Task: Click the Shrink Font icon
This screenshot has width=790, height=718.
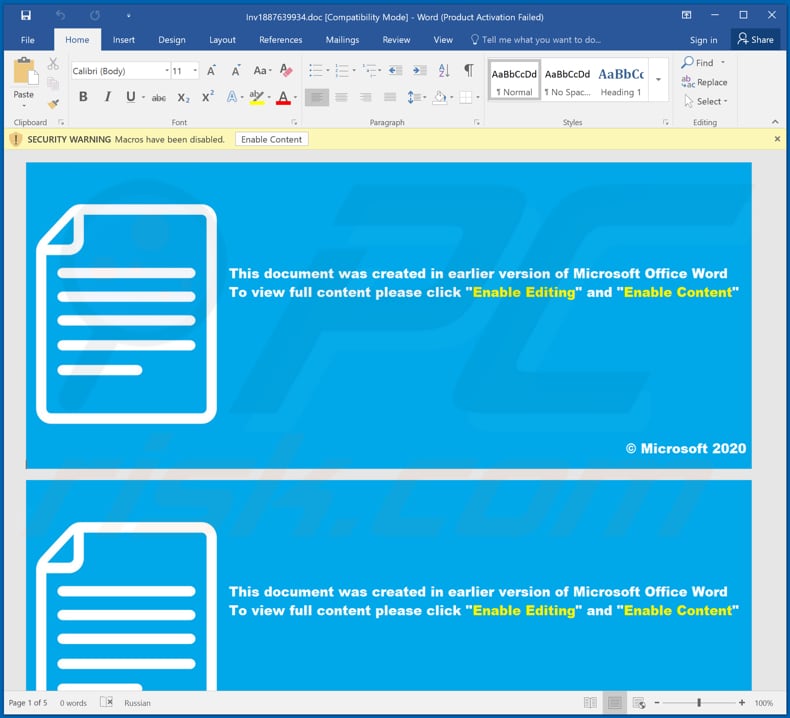Action: 235,71
